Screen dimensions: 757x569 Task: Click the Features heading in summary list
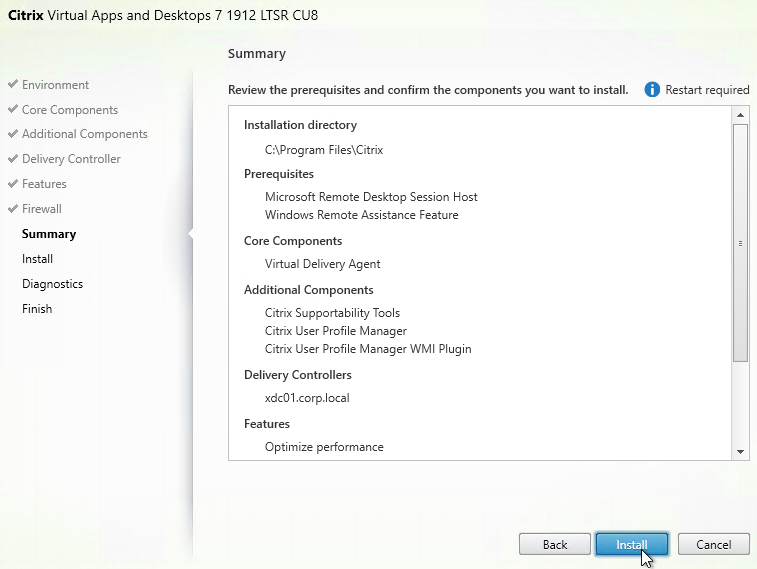tap(266, 424)
